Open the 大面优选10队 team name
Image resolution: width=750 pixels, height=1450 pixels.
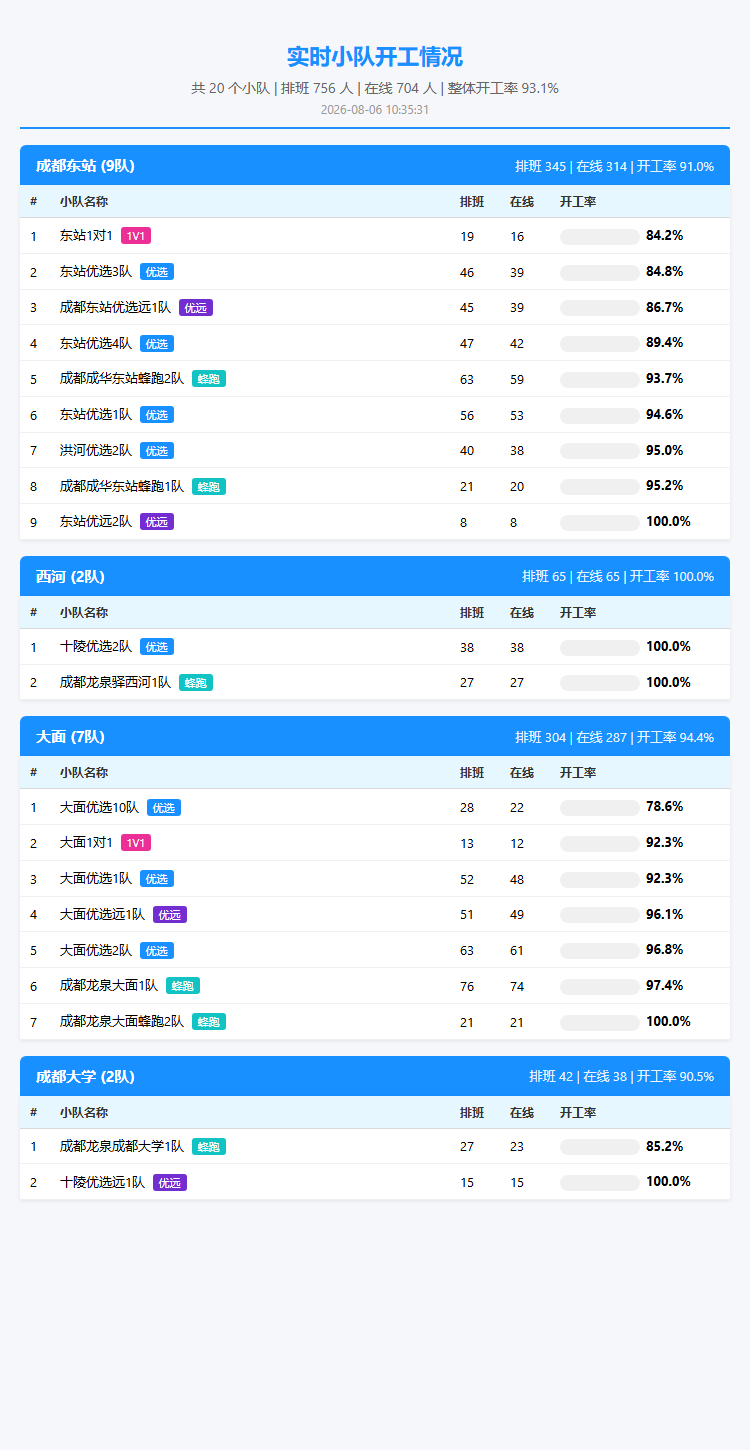pos(99,807)
